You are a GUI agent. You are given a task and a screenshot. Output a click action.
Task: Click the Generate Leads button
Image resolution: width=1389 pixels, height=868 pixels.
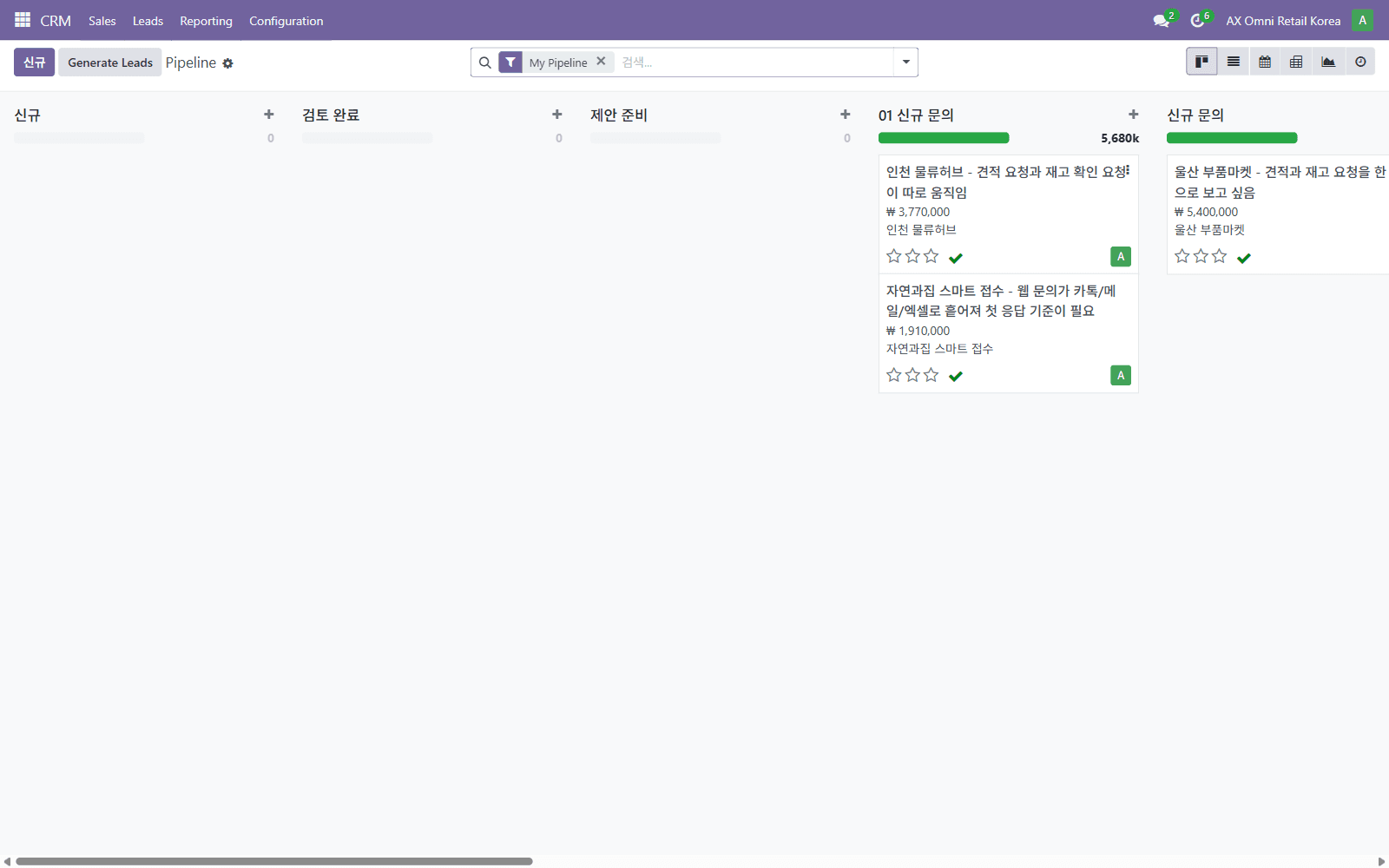pyautogui.click(x=109, y=62)
